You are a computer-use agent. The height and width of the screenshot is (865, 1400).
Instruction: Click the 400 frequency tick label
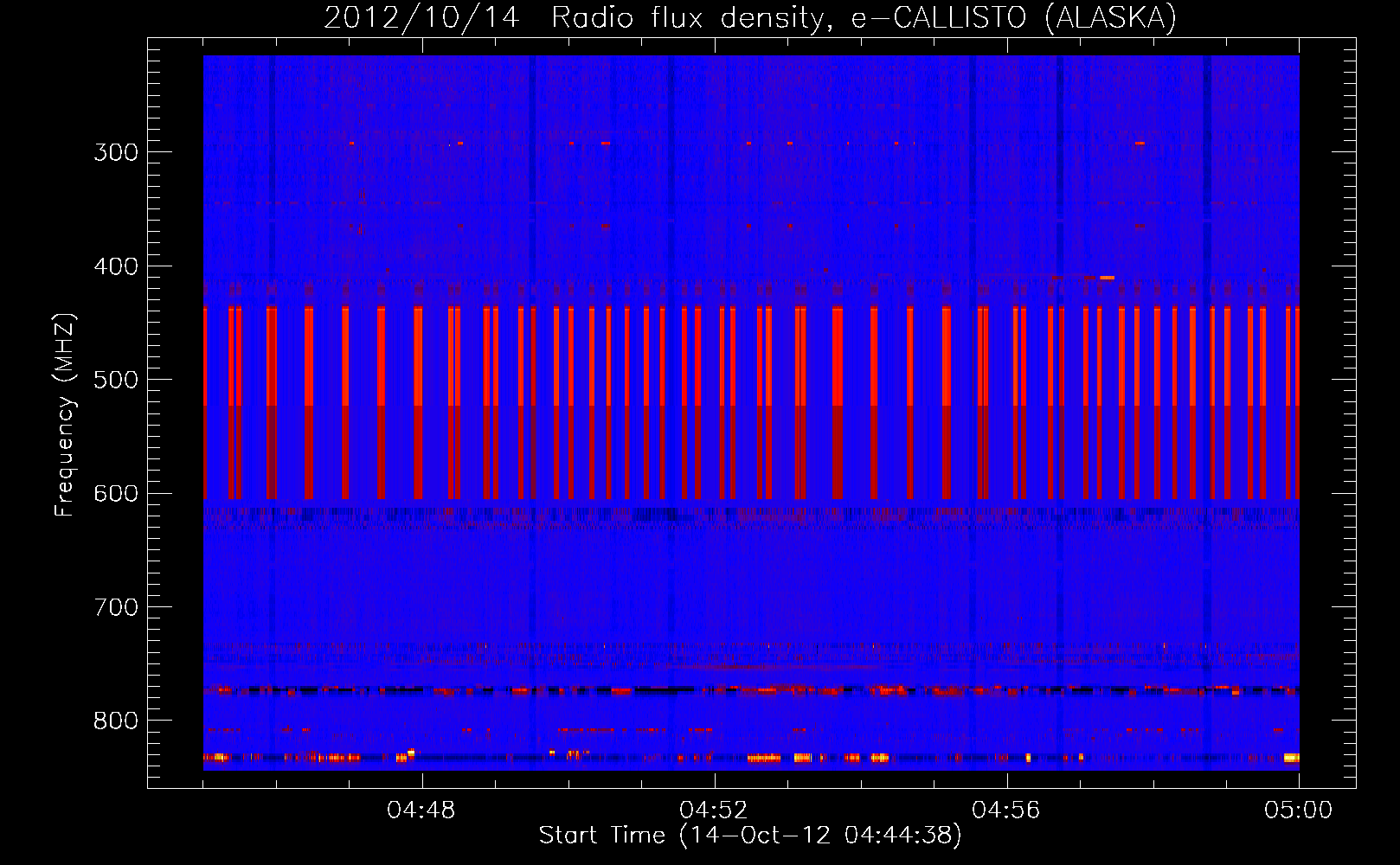[116, 266]
